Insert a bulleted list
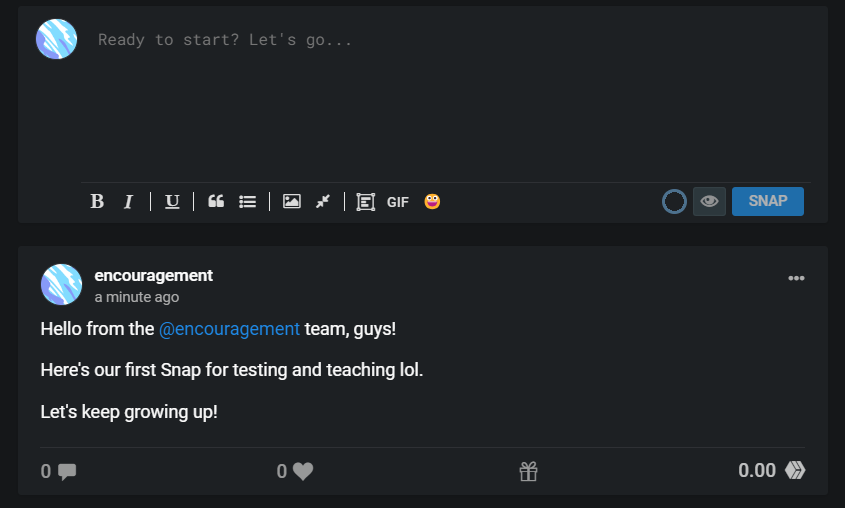845x508 pixels. pos(247,201)
